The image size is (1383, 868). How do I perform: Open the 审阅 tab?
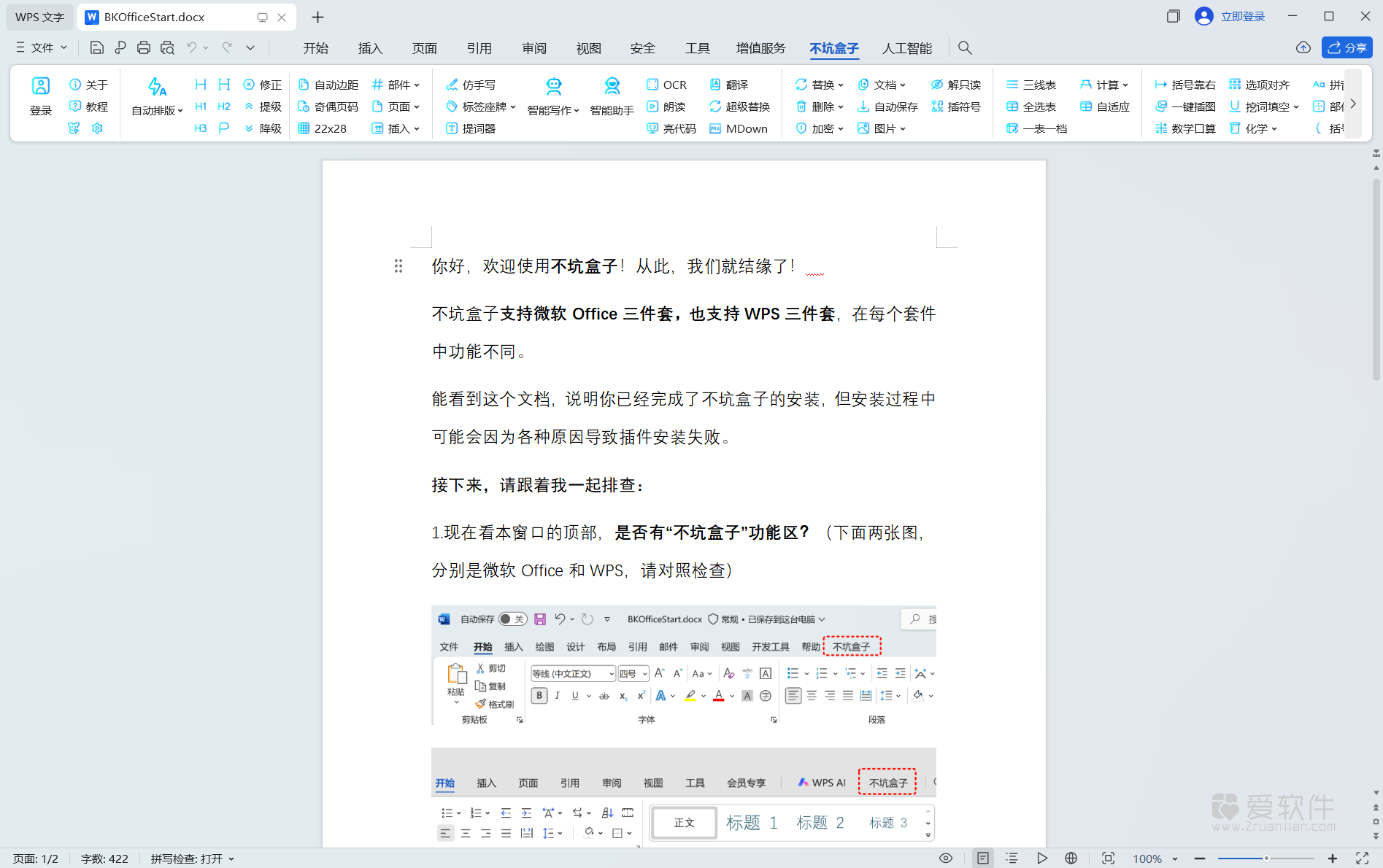(x=534, y=48)
